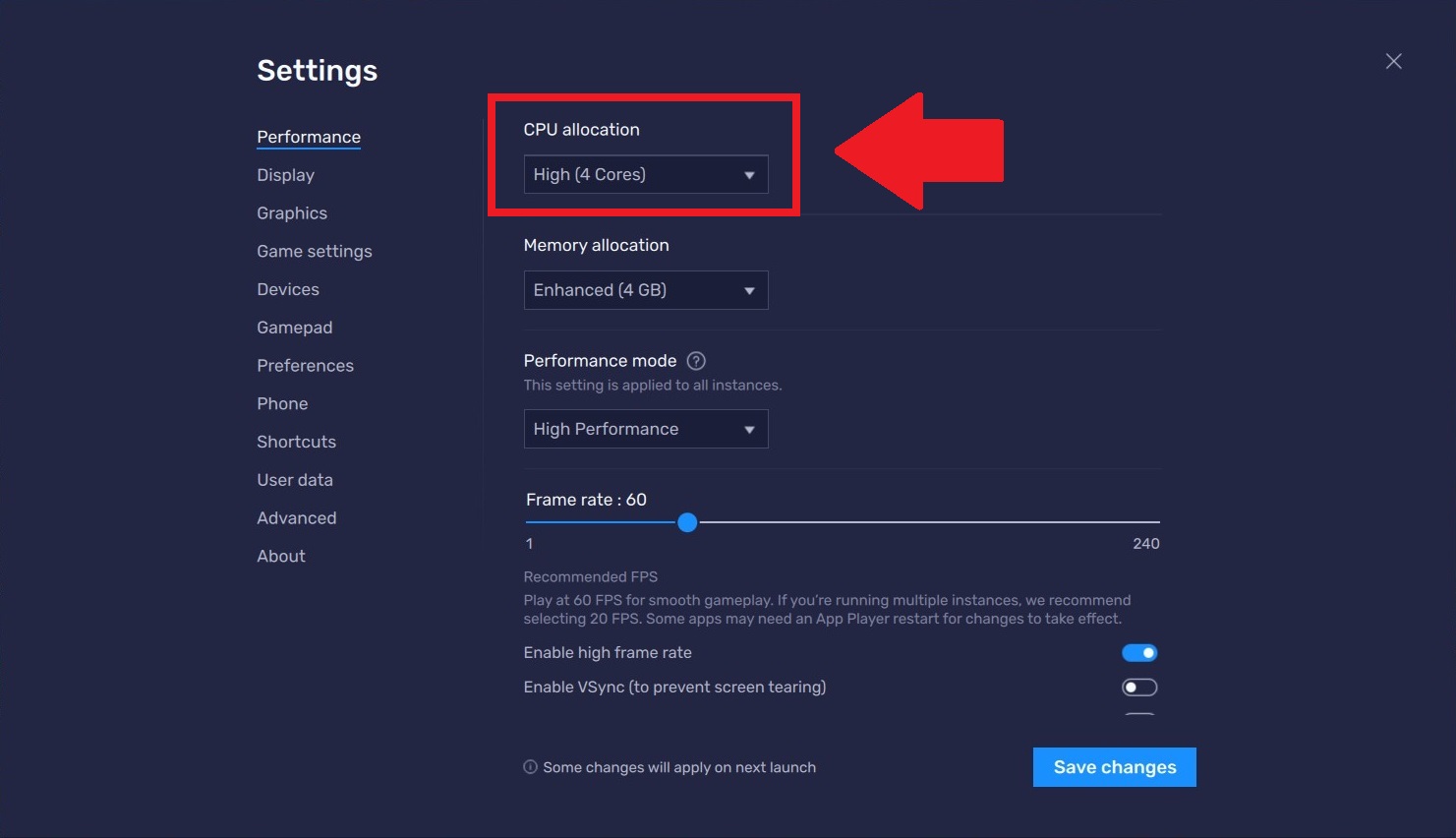
Task: Open Game settings
Action: coord(314,251)
